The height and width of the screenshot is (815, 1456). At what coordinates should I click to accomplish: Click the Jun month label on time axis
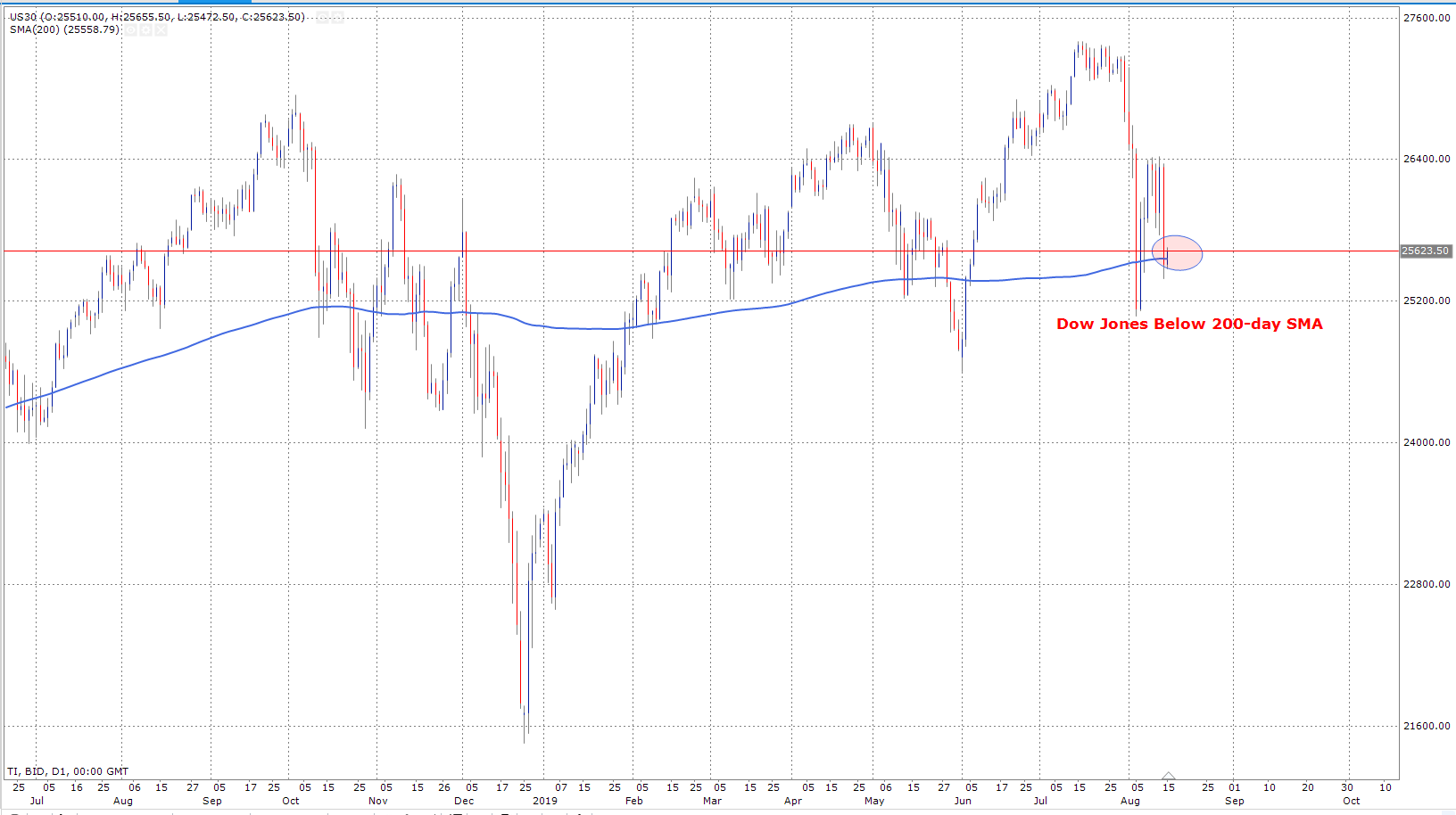(963, 801)
